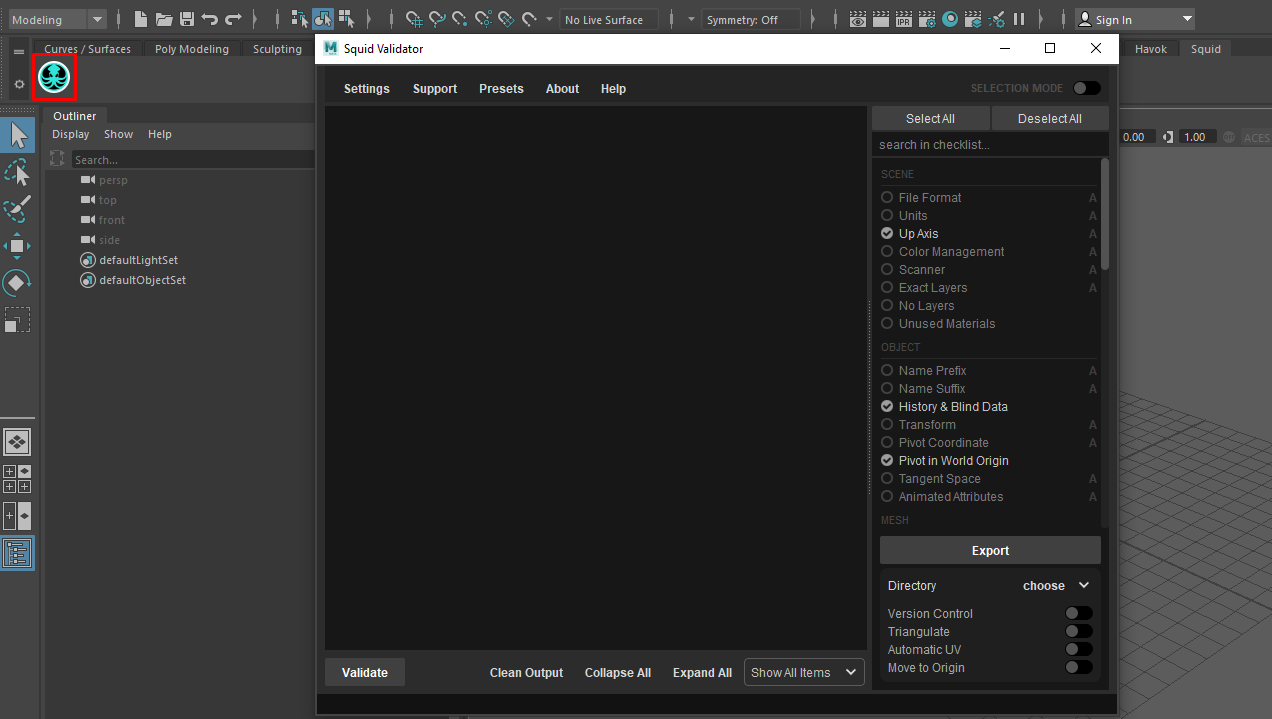Toggle Selection Mode switch
This screenshot has height=719, width=1272.
[1086, 88]
